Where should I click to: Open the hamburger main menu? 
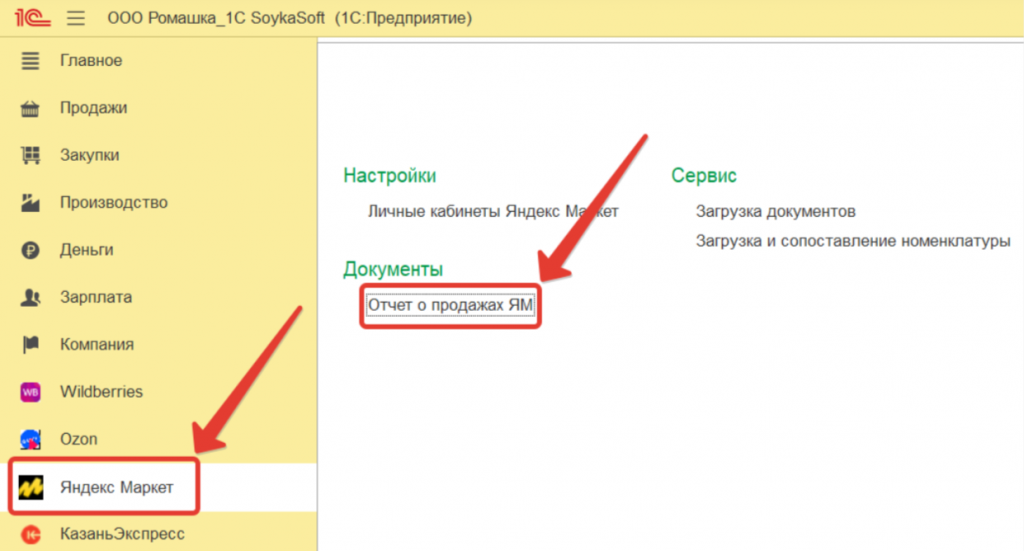point(76,18)
